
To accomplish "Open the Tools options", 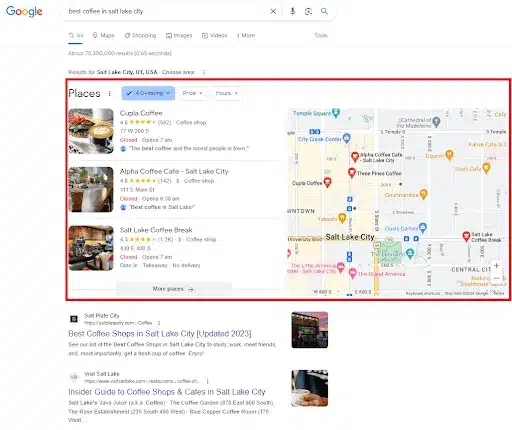I will [x=321, y=35].
